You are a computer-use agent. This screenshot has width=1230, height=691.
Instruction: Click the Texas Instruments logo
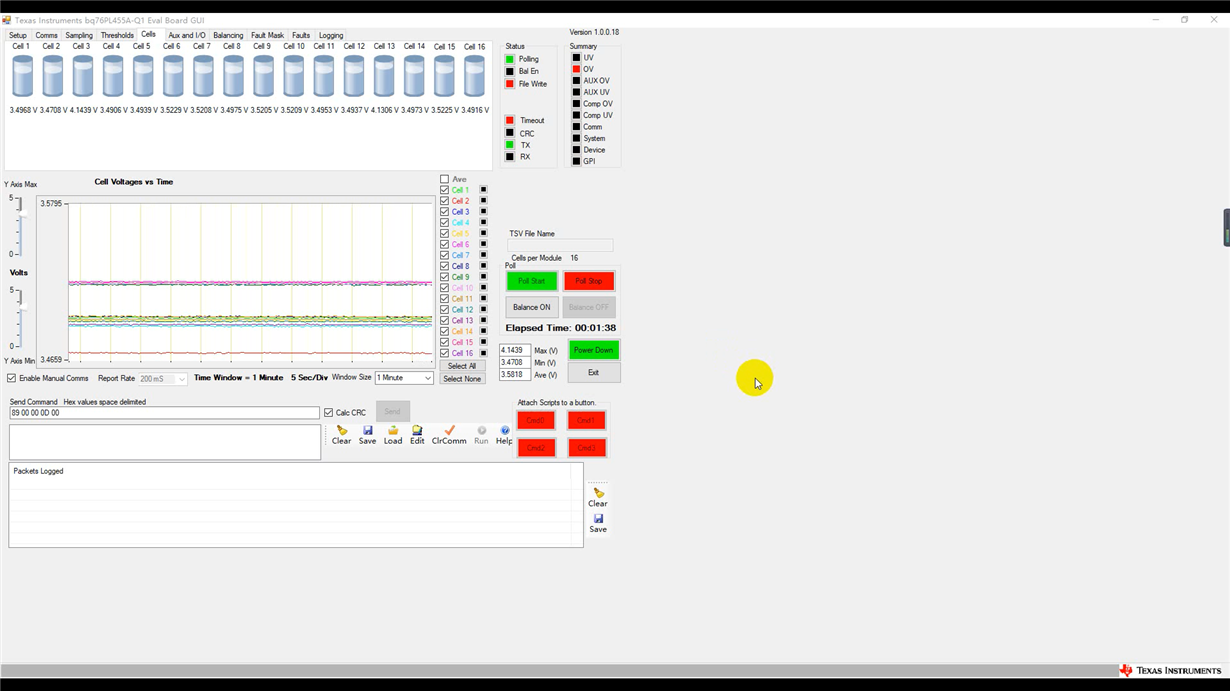tap(1170, 670)
